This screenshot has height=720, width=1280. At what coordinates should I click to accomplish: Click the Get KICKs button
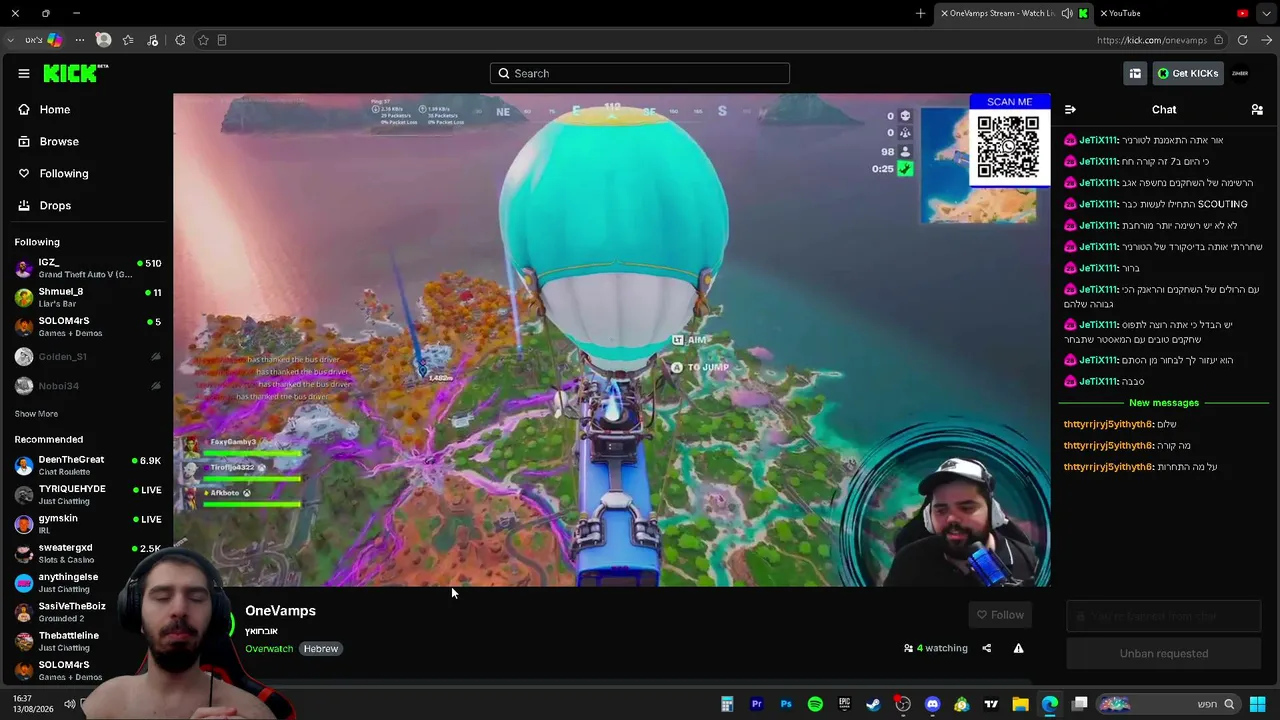[1188, 73]
